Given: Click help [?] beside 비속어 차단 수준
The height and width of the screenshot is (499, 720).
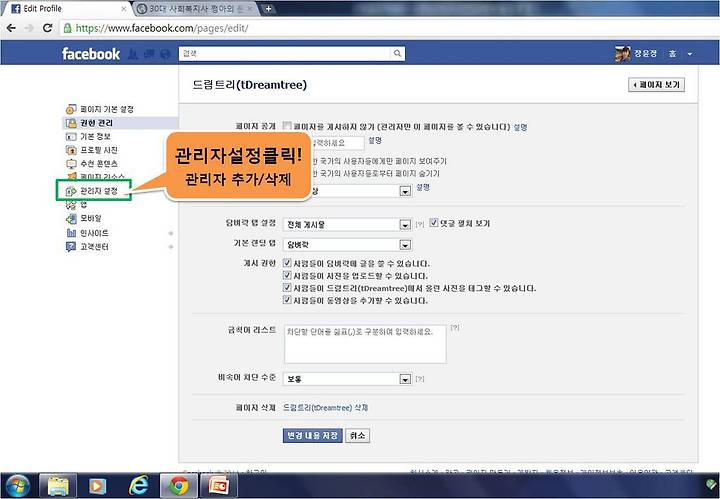Looking at the screenshot, I should 420,379.
